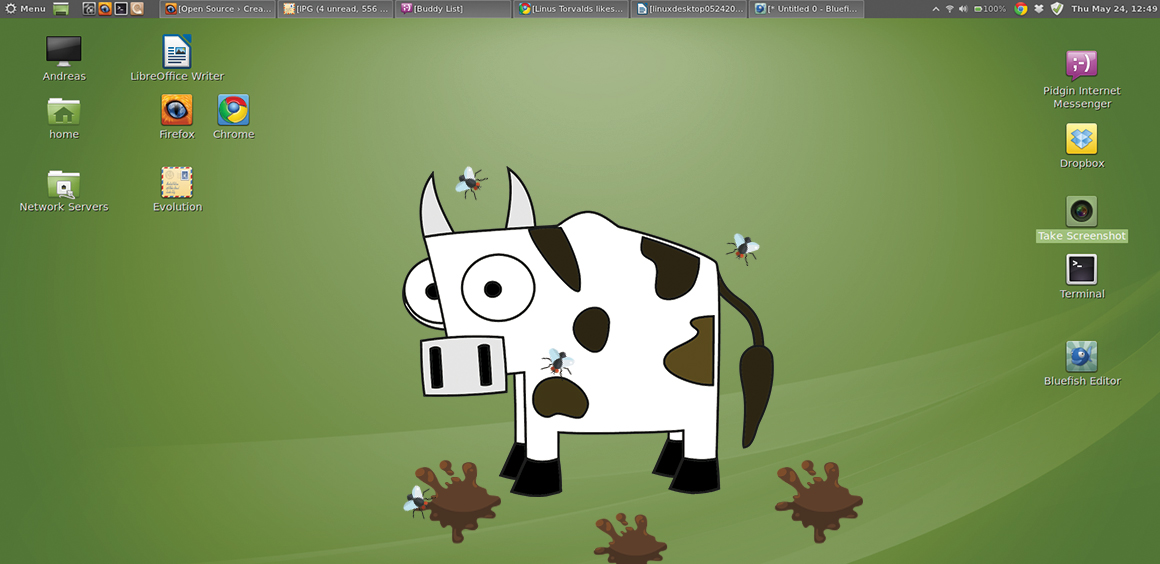The image size is (1160, 564).
Task: Click the "Bluefish Editor" label text
Action: coord(1082,381)
